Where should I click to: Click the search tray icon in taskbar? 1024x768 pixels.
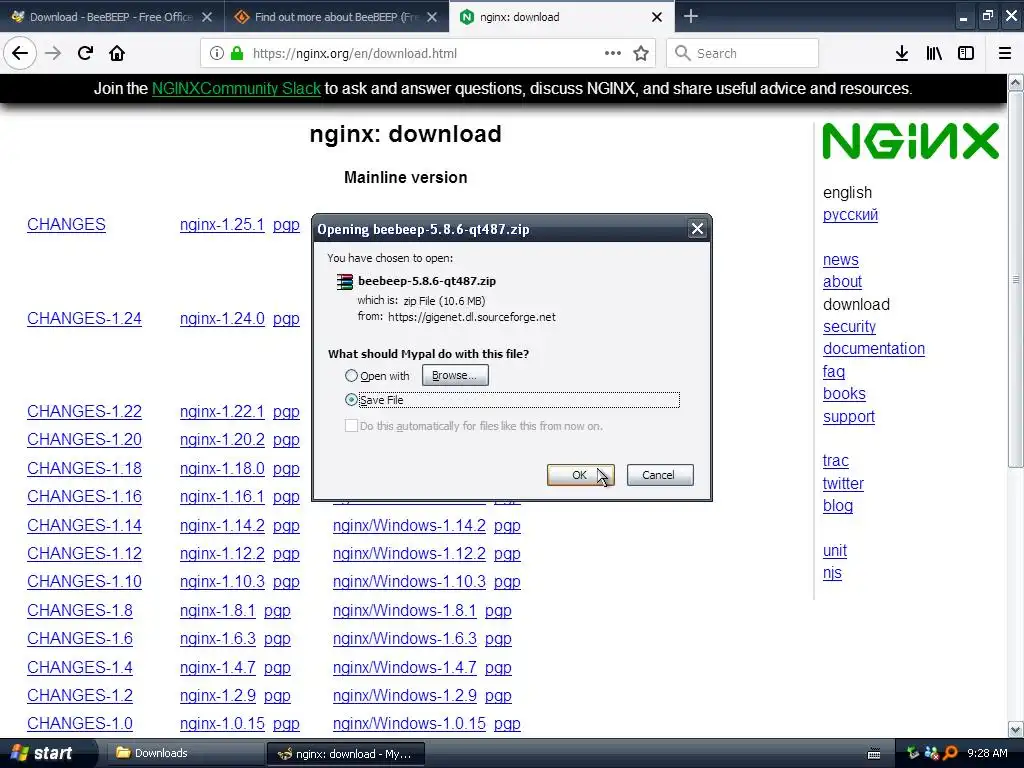[x=950, y=753]
